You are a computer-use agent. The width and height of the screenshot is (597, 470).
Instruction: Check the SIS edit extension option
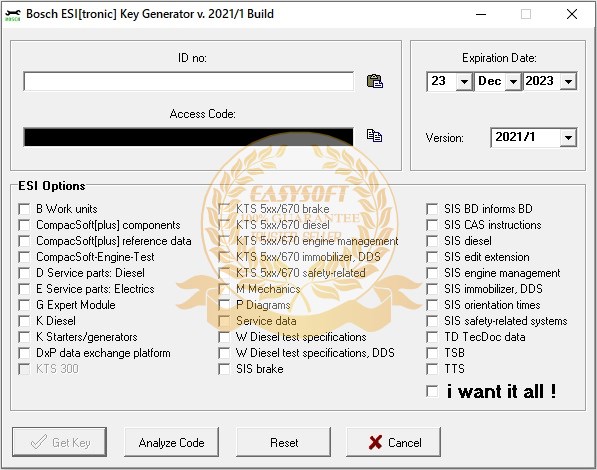(432, 257)
